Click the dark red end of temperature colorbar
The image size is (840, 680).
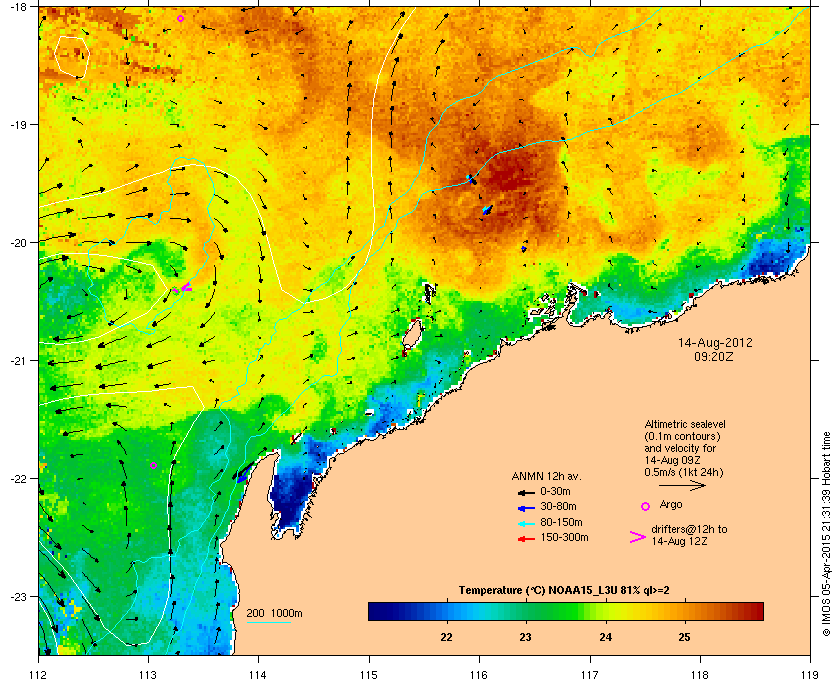coord(756,611)
